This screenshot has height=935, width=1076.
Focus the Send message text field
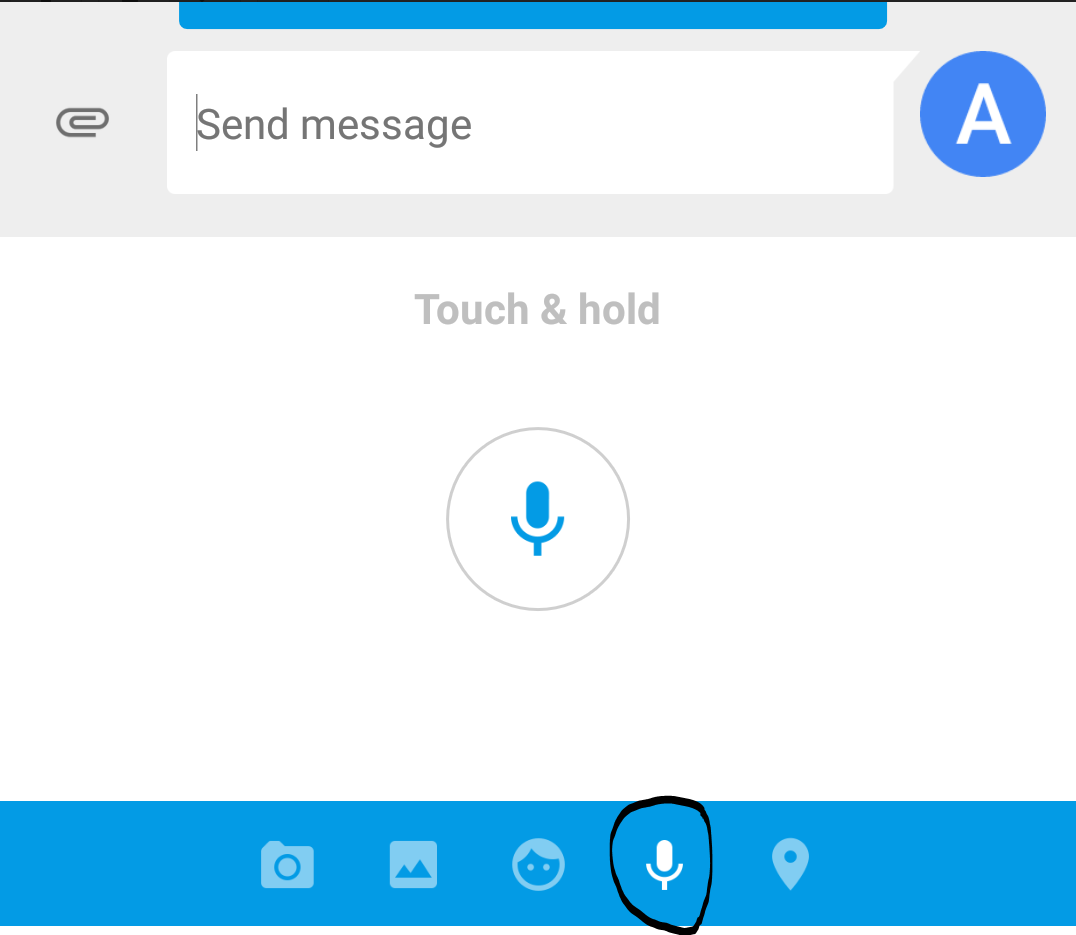coord(530,123)
